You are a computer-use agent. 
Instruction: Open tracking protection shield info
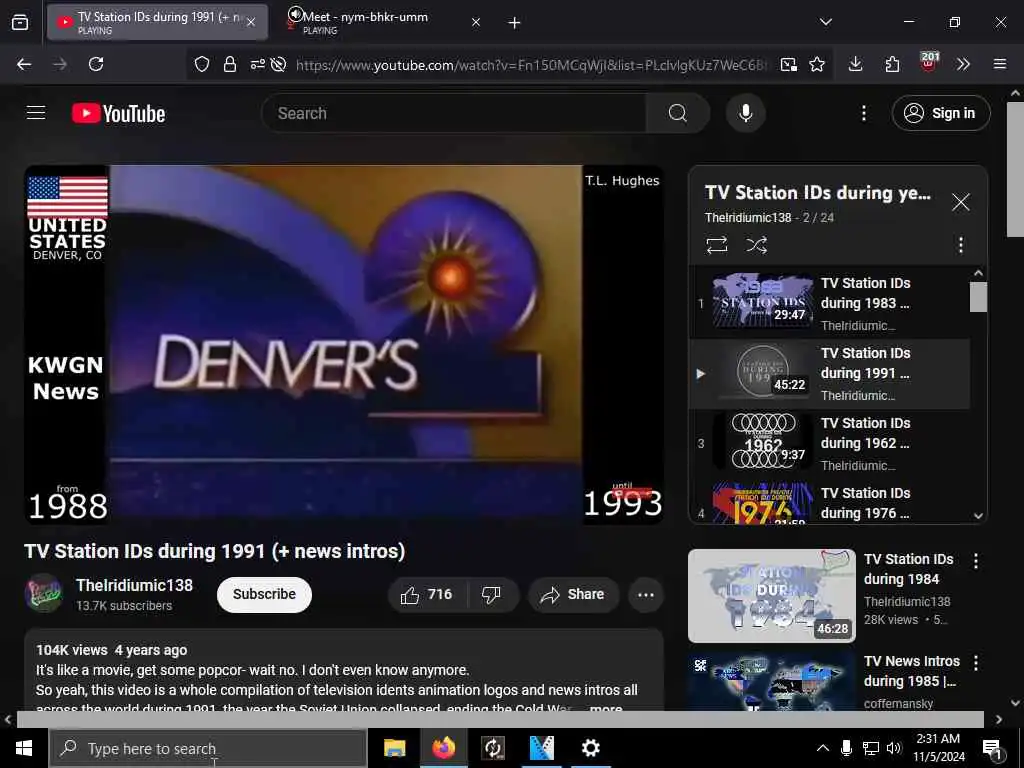tap(202, 64)
